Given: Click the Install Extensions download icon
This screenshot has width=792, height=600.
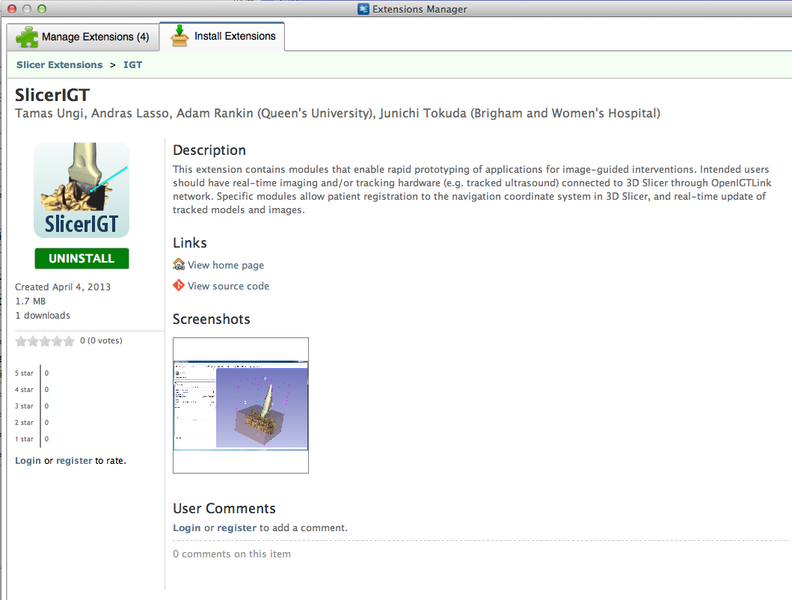Looking at the screenshot, I should pyautogui.click(x=179, y=36).
